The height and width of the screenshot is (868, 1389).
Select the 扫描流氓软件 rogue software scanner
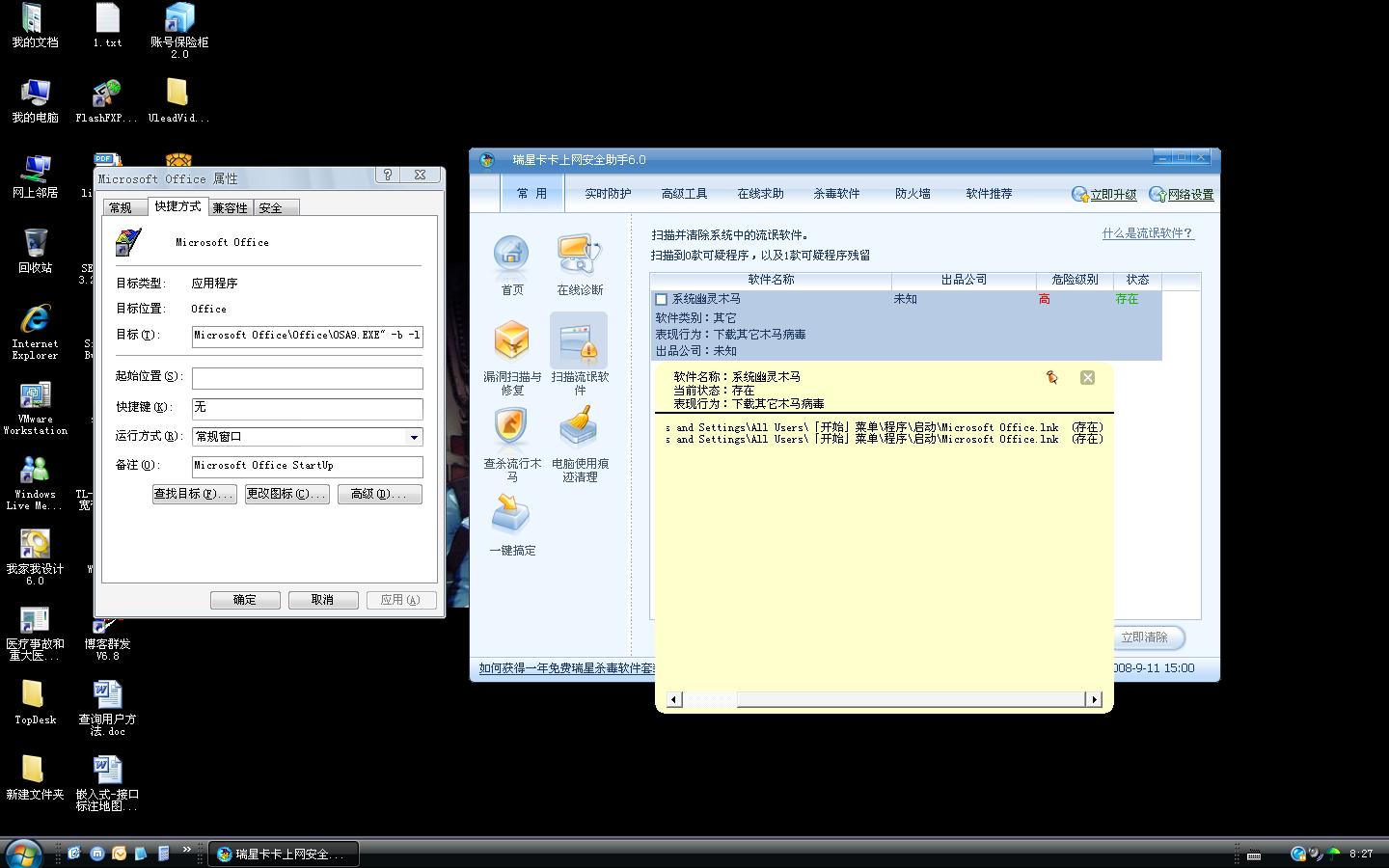tap(580, 355)
